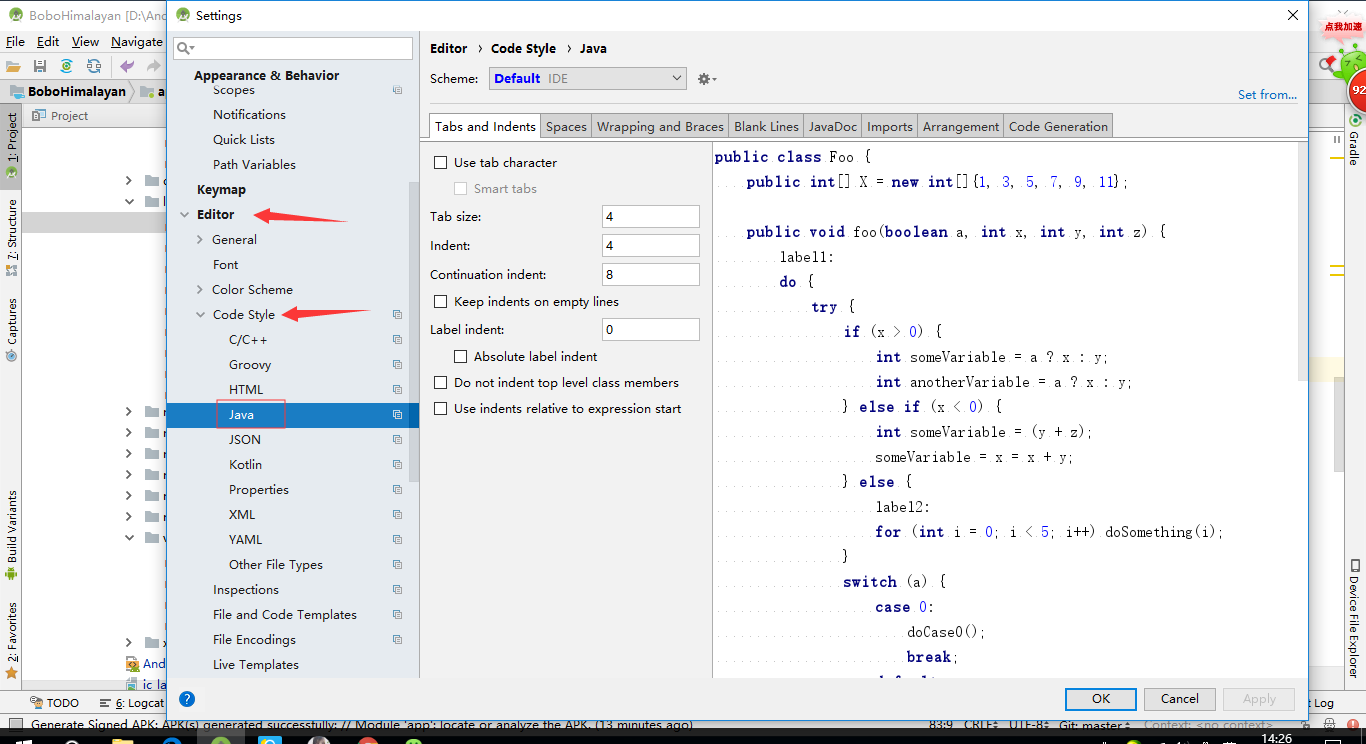Click the per-project icon on the Code Style row

tap(397, 315)
